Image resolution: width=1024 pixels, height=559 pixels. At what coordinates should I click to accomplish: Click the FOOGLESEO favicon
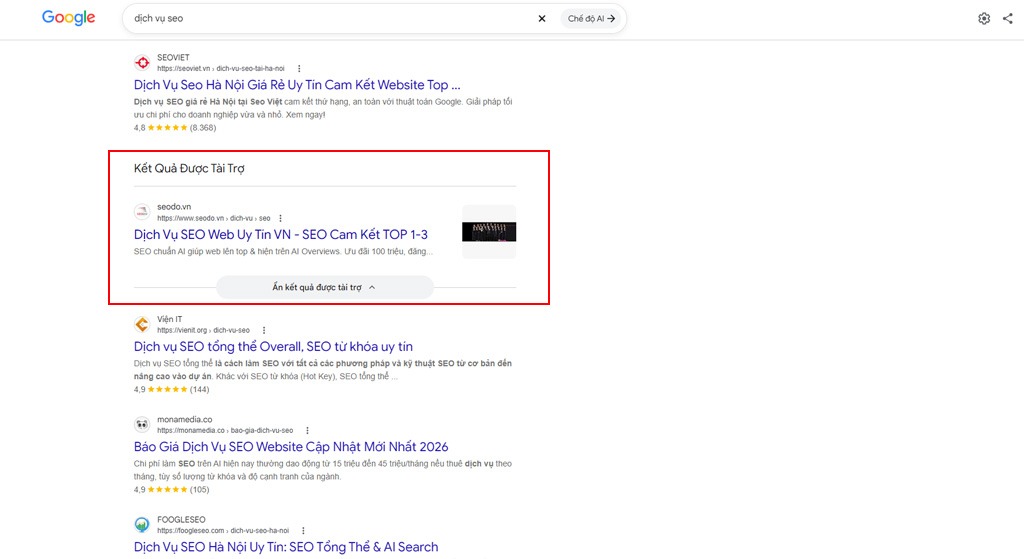tap(142, 524)
